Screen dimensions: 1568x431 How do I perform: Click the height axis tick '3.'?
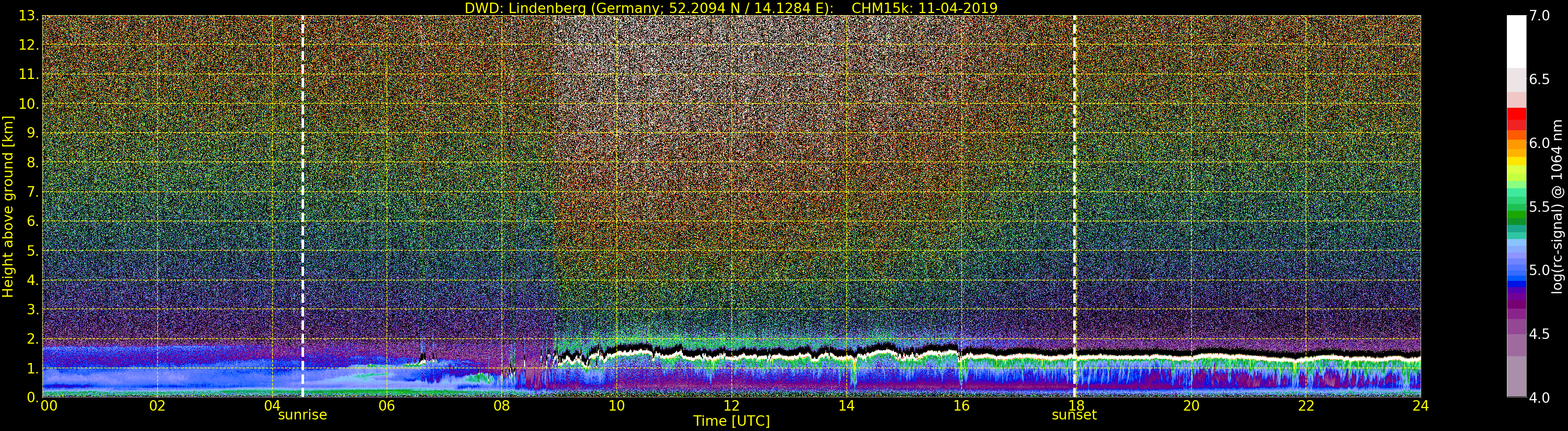coord(33,309)
